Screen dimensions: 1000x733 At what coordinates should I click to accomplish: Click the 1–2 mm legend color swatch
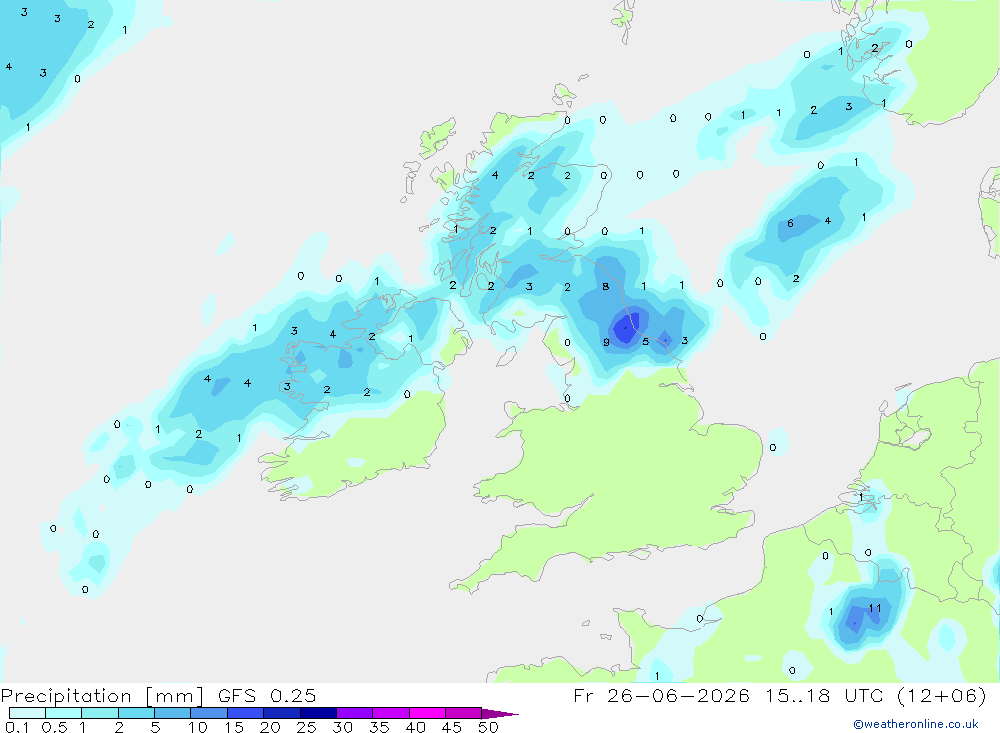pyautogui.click(x=99, y=713)
